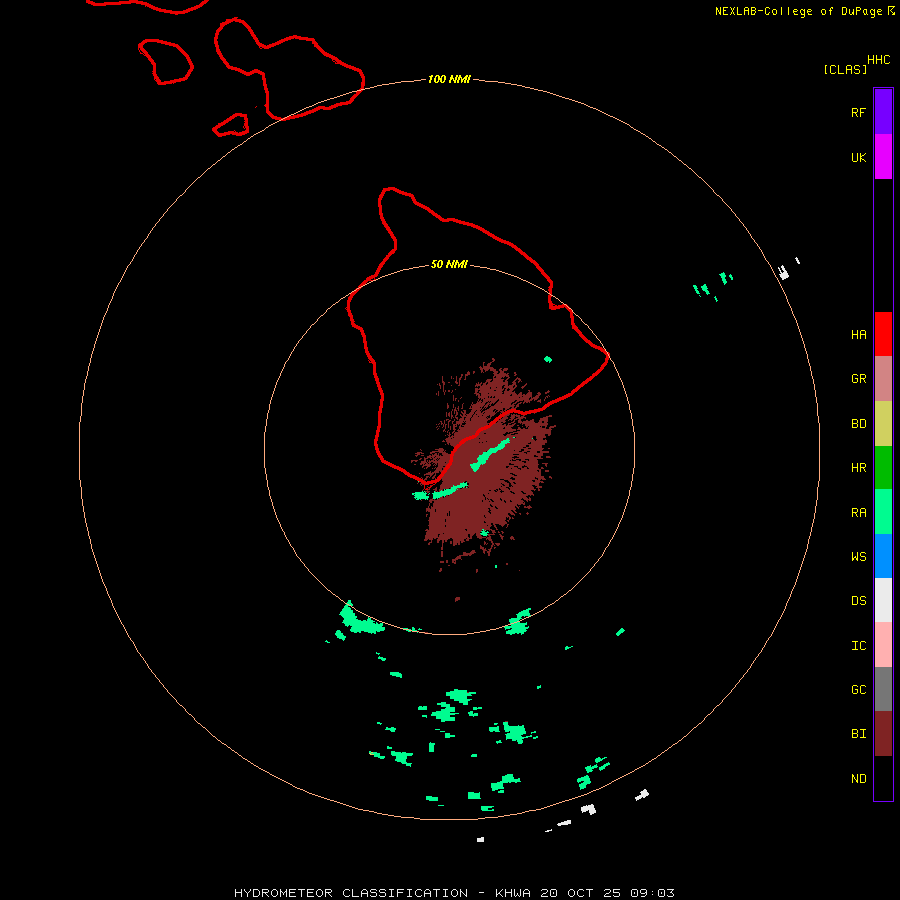Click the 'NEXLAB-College of DuPage' credit text
The height and width of the screenshot is (900, 900).
(800, 11)
